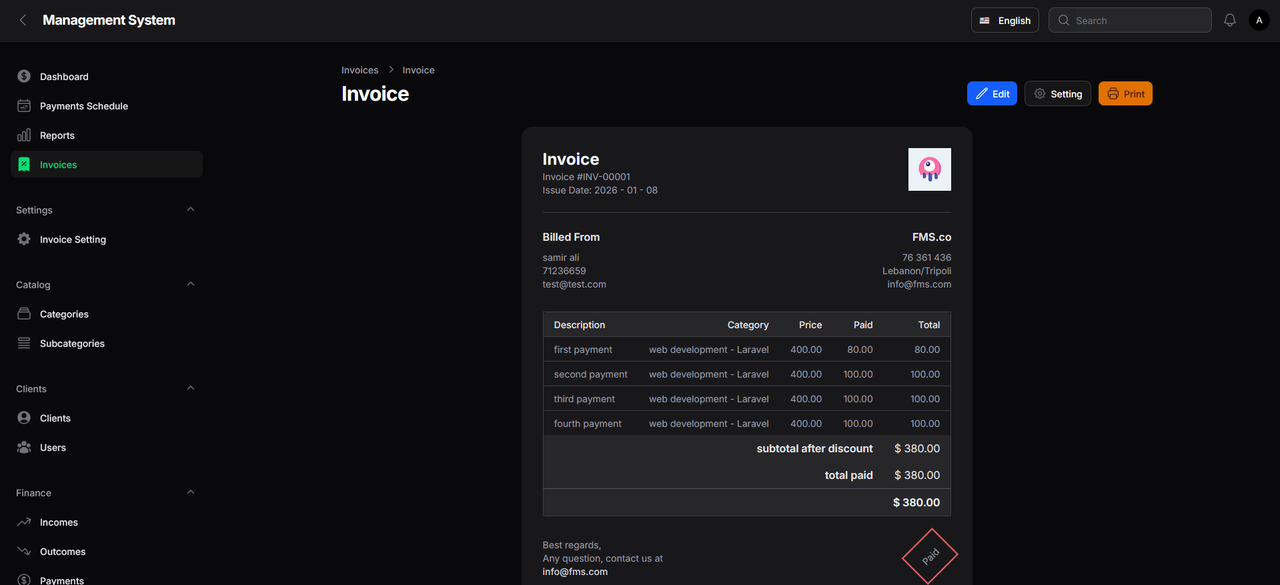The height and width of the screenshot is (585, 1280).
Task: Click the Users group icon
Action: tap(24, 447)
